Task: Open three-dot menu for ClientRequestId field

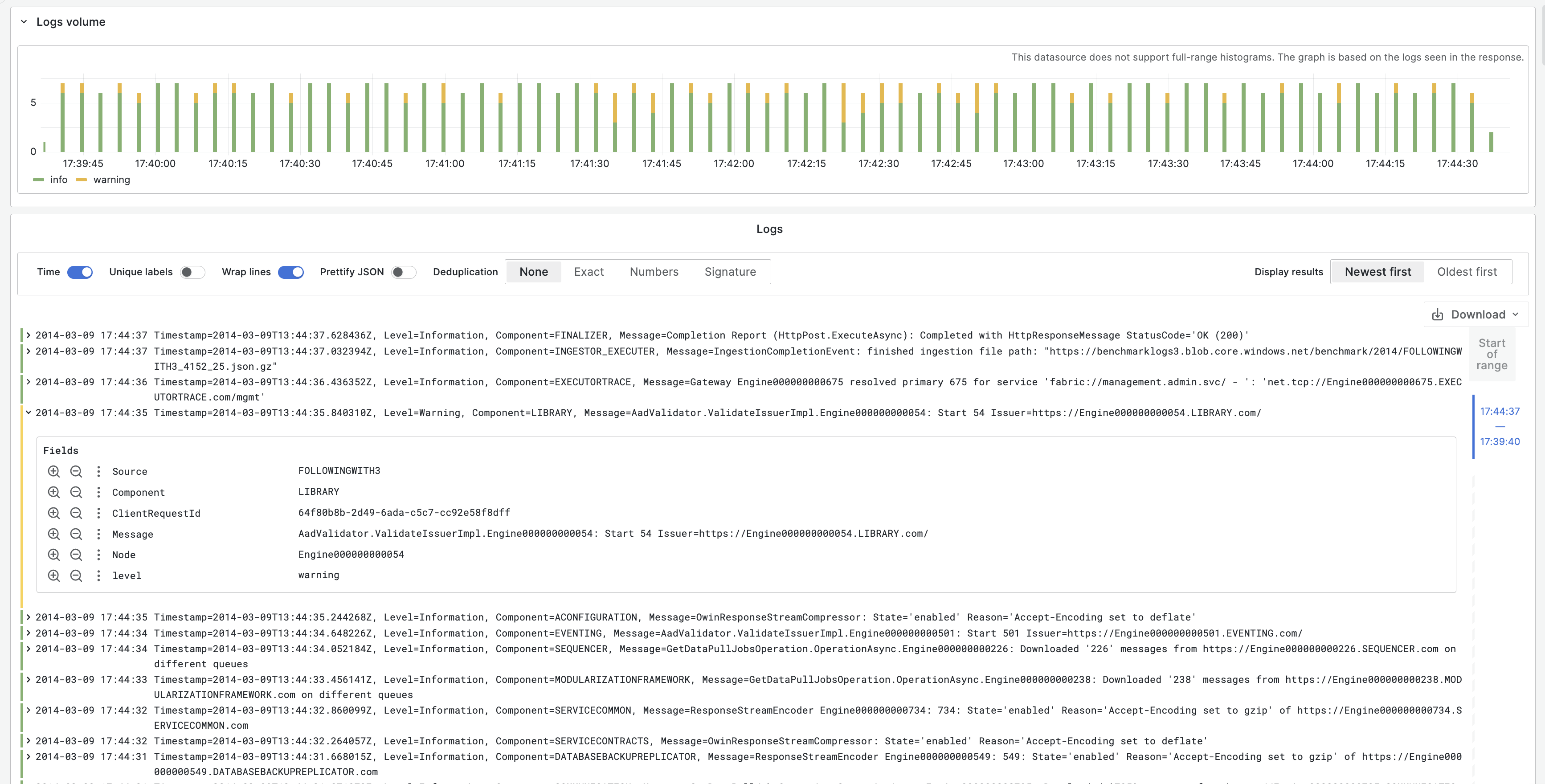Action: point(98,514)
